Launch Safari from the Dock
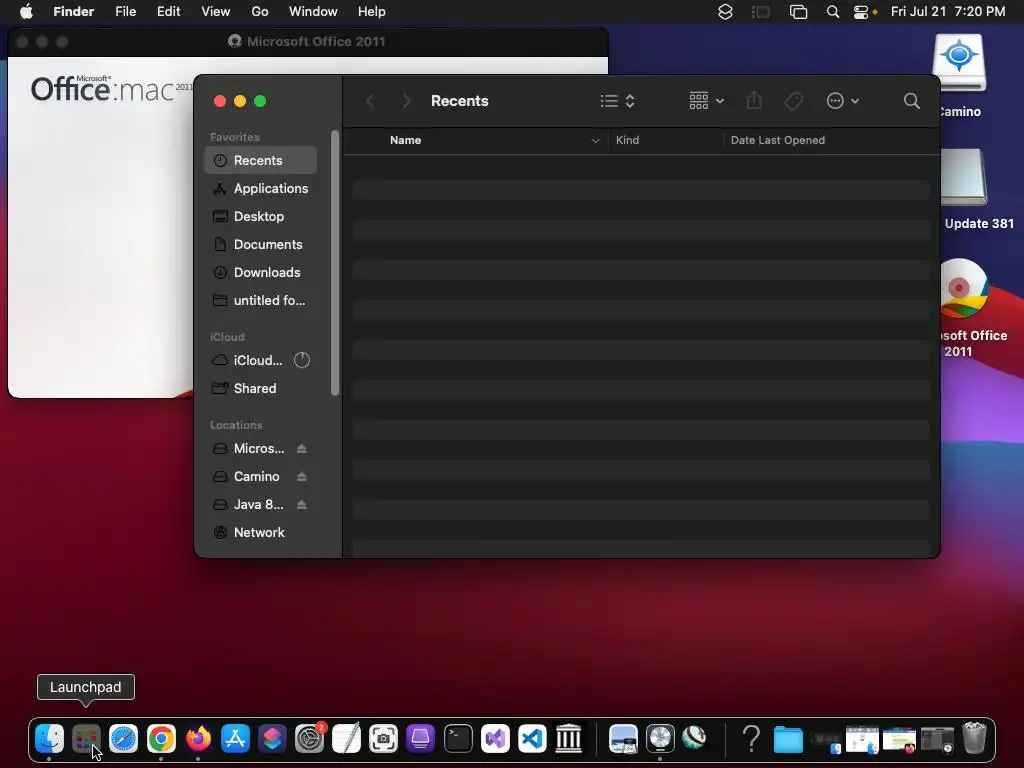The width and height of the screenshot is (1024, 768). [123, 739]
